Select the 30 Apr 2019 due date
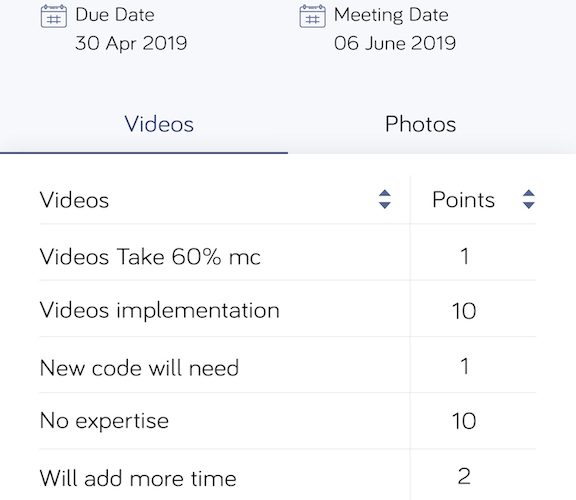Viewport: 576px width, 500px height. pyautogui.click(x=131, y=43)
